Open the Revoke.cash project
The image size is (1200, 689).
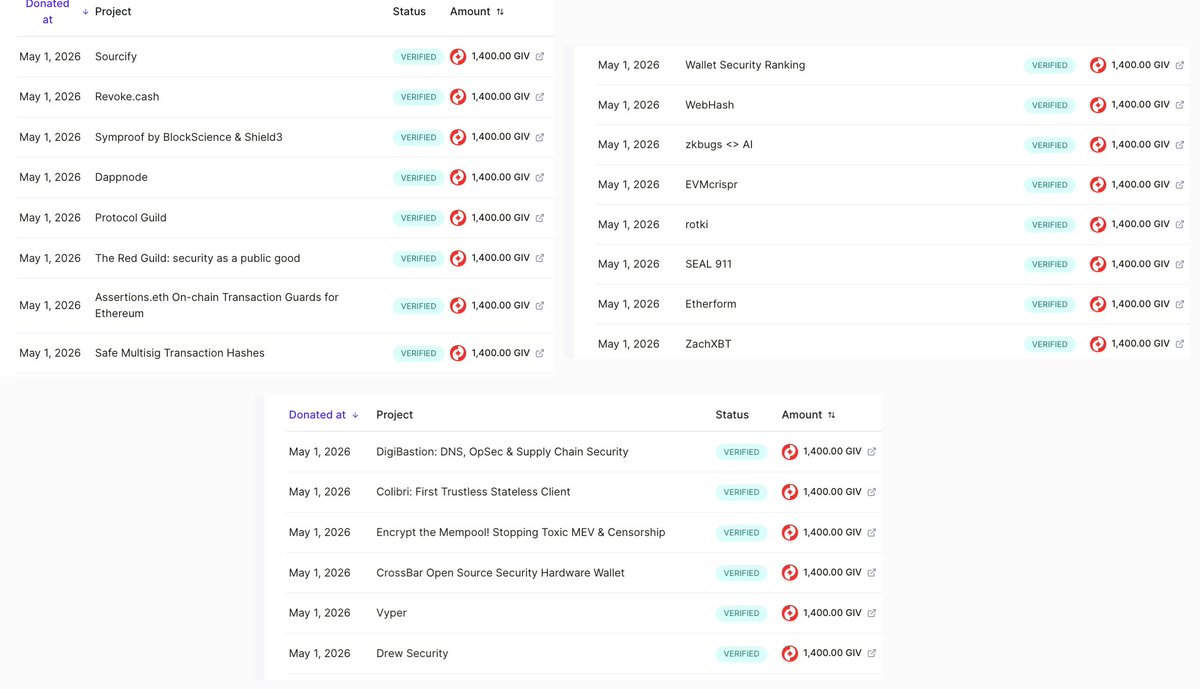click(x=127, y=97)
